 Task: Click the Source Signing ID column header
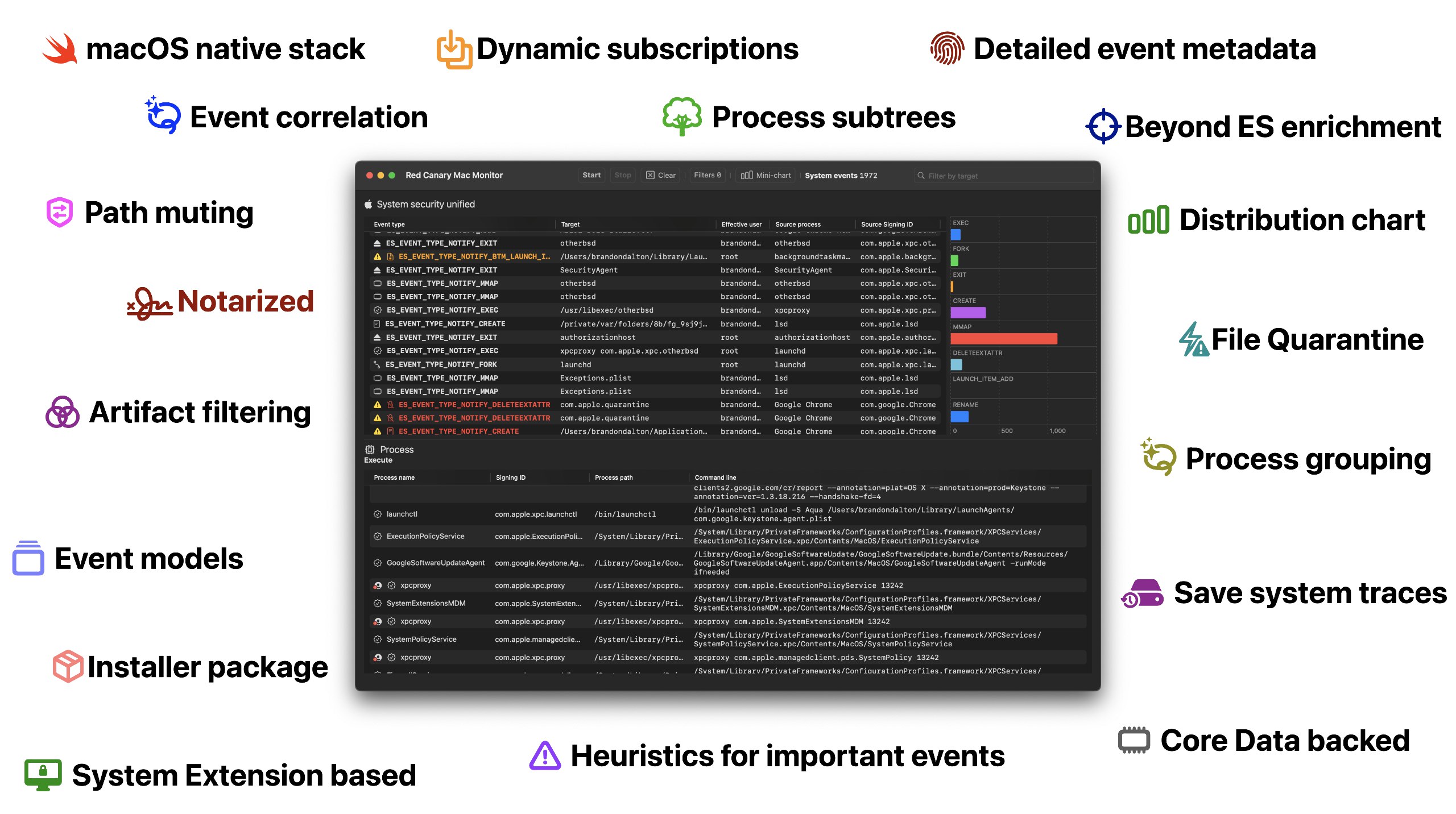(x=887, y=225)
